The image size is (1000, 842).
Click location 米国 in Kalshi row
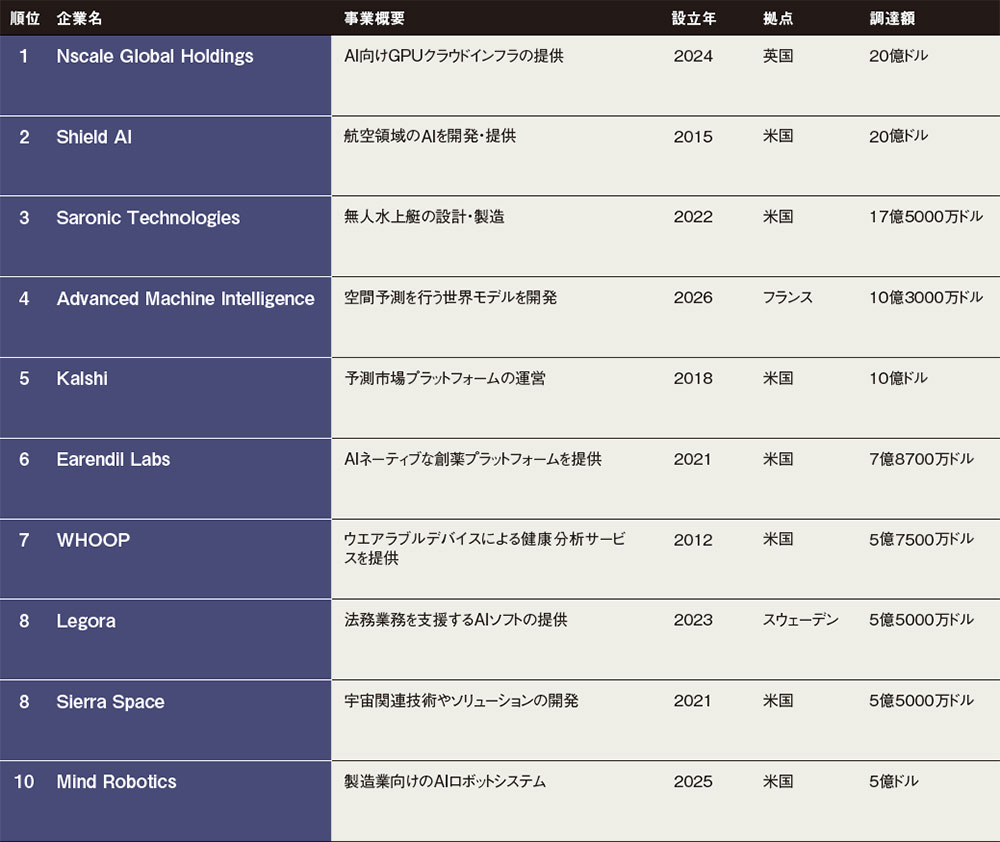pyautogui.click(x=778, y=378)
